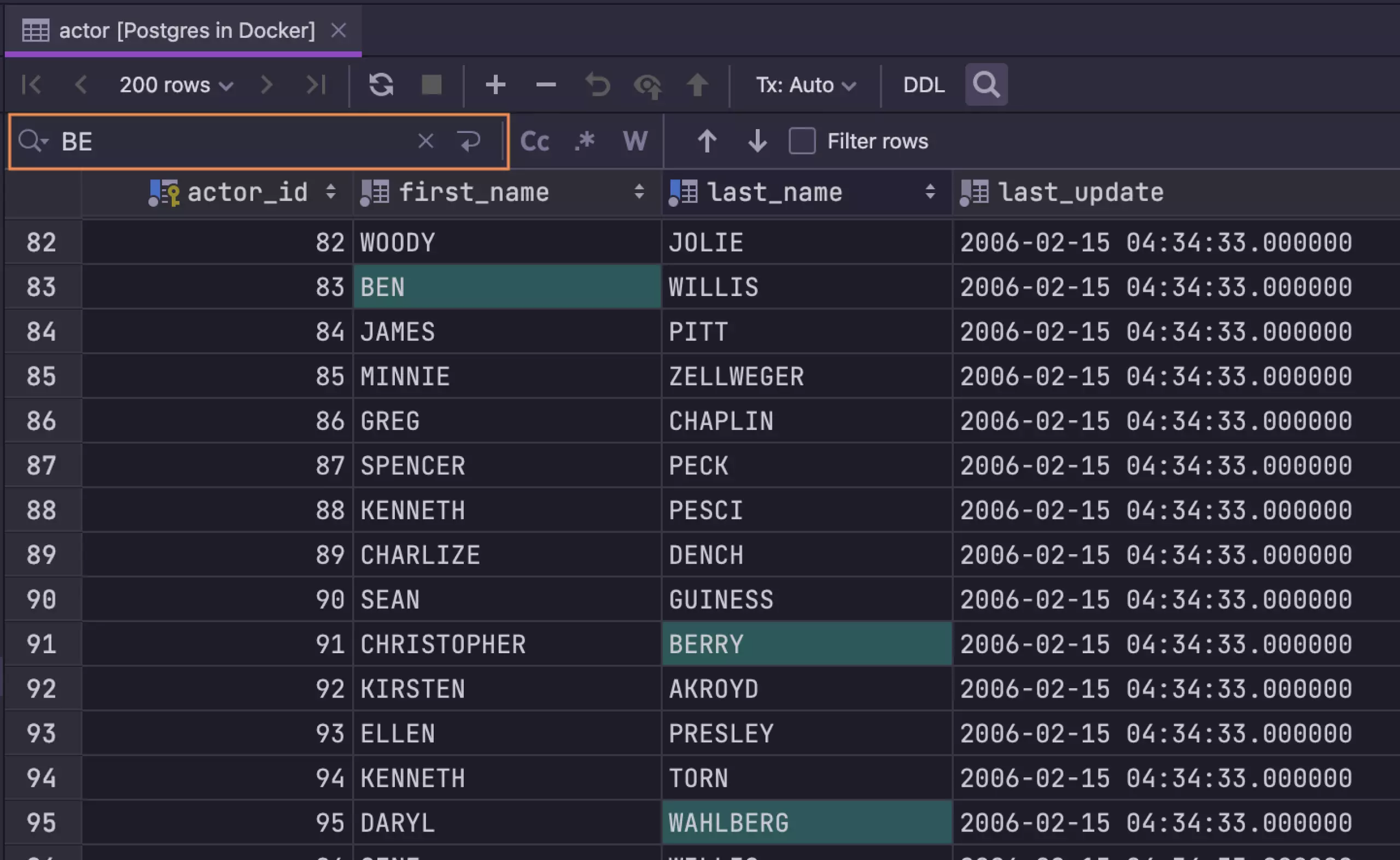Toggle case-sensitive search with Cc button
This screenshot has width=1400, height=860.
[x=535, y=140]
